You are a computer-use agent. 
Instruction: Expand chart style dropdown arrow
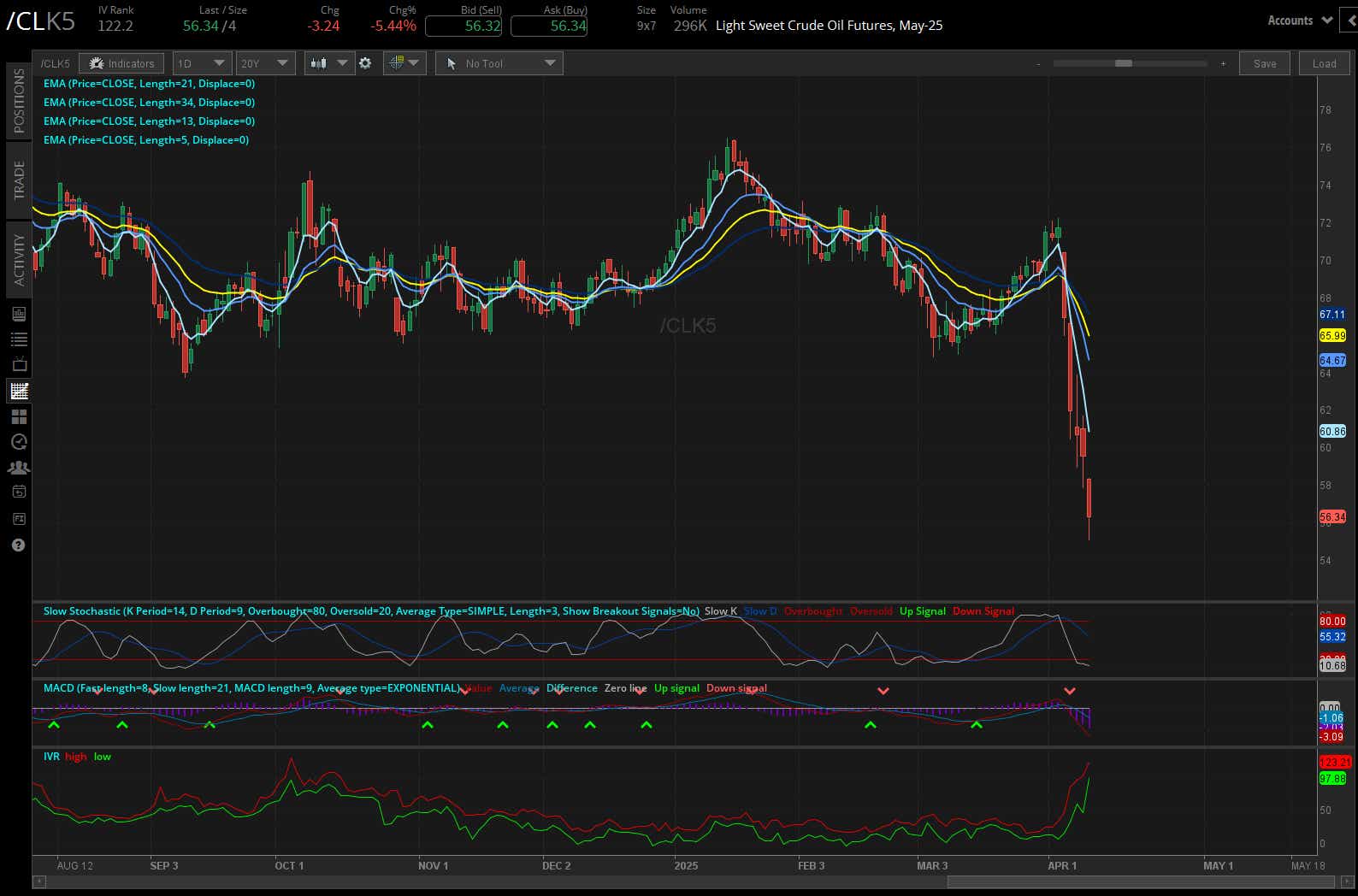pos(342,63)
